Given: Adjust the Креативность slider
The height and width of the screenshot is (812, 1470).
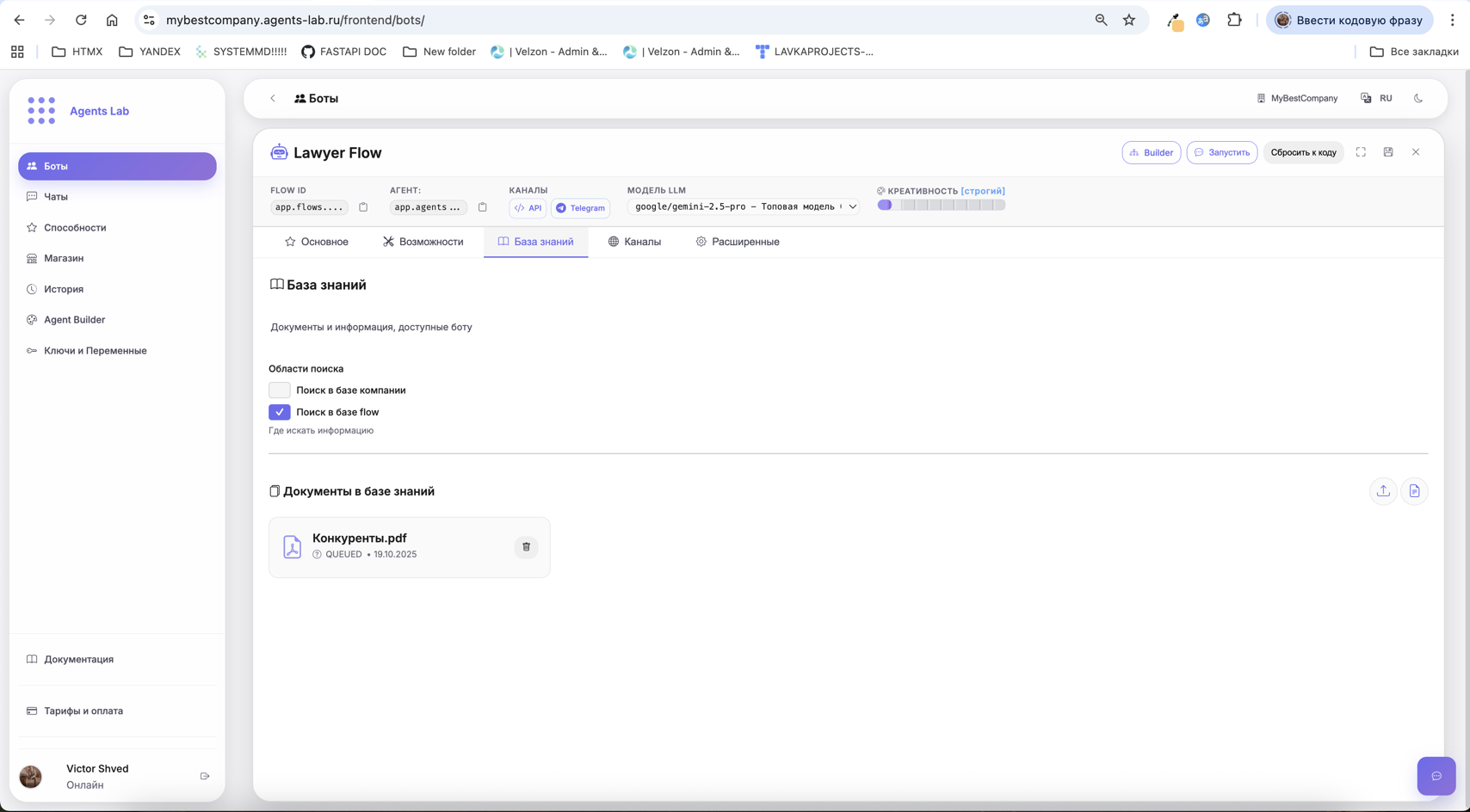Looking at the screenshot, I should click(x=941, y=206).
